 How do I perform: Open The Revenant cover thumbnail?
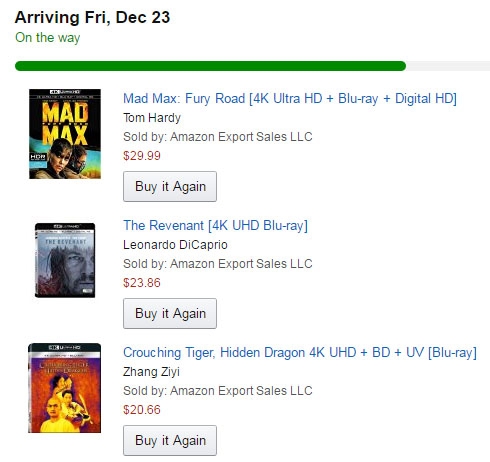point(65,260)
